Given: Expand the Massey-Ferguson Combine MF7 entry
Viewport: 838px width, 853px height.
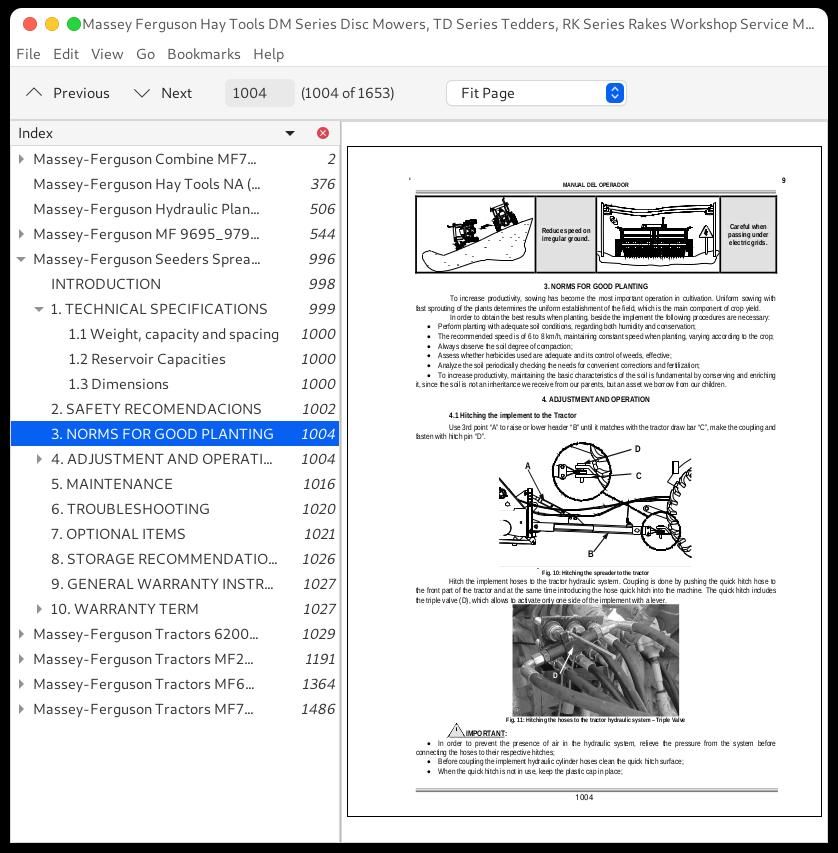Looking at the screenshot, I should pos(22,159).
